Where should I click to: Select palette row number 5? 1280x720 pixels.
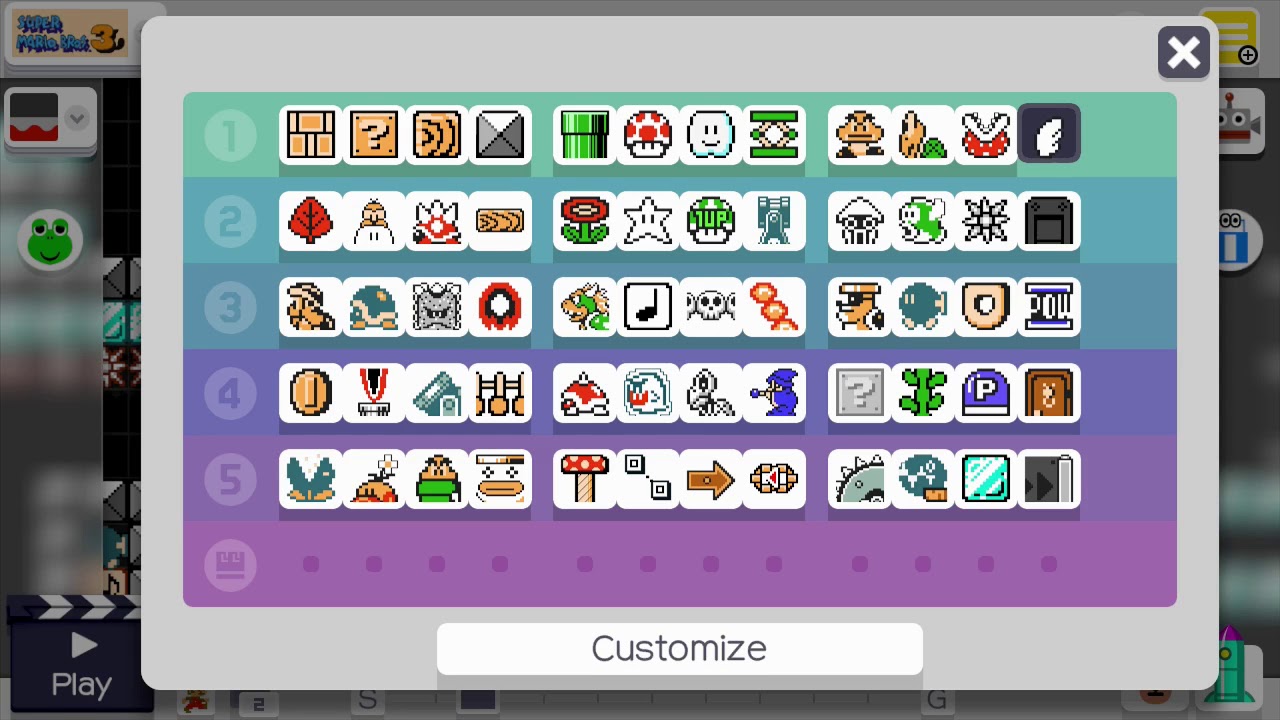230,480
